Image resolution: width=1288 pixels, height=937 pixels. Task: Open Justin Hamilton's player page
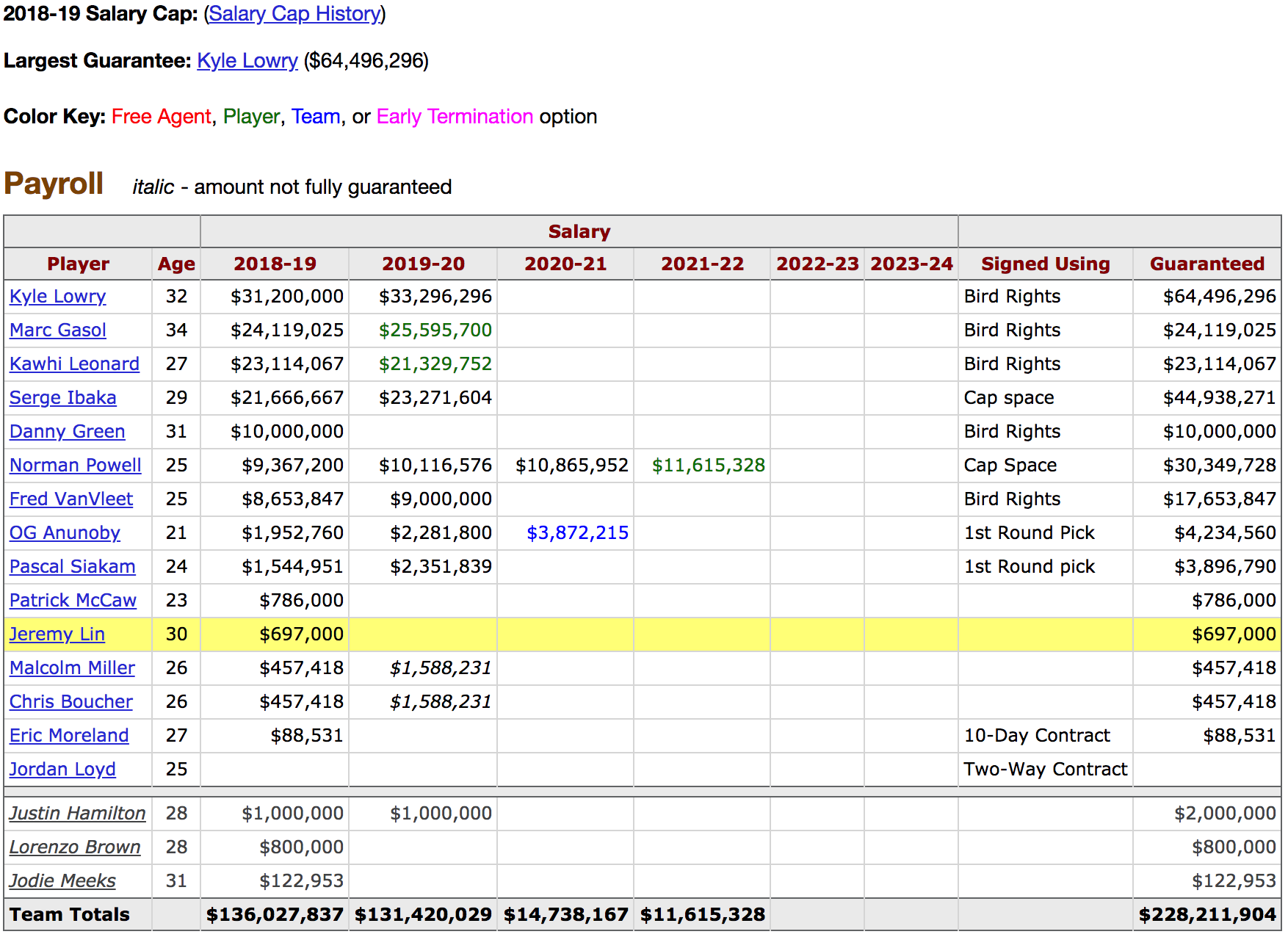[x=77, y=814]
